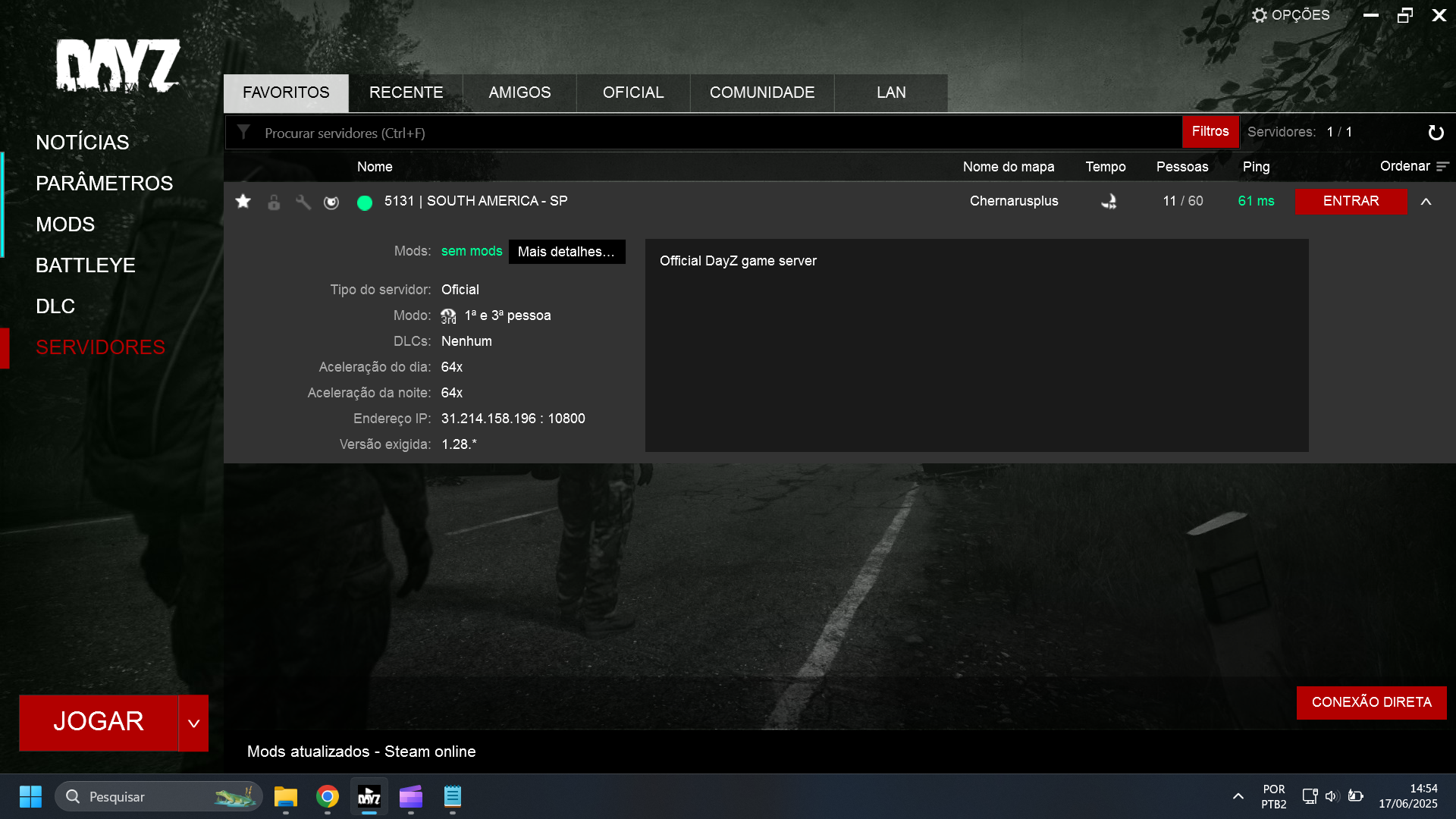
Task: Click the Filtros button
Action: point(1210,132)
